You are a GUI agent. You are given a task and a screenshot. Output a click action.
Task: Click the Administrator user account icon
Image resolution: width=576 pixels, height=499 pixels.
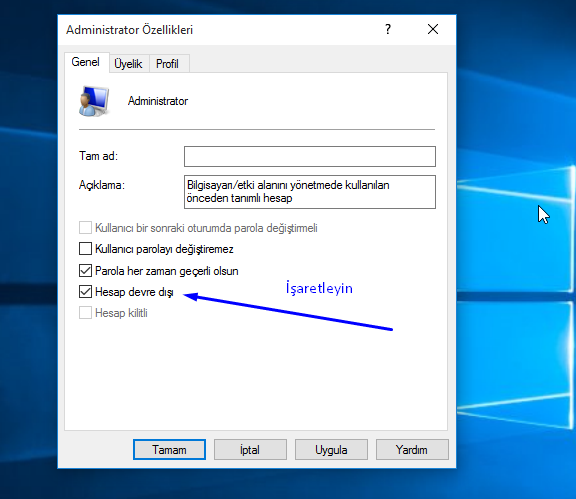(94, 101)
